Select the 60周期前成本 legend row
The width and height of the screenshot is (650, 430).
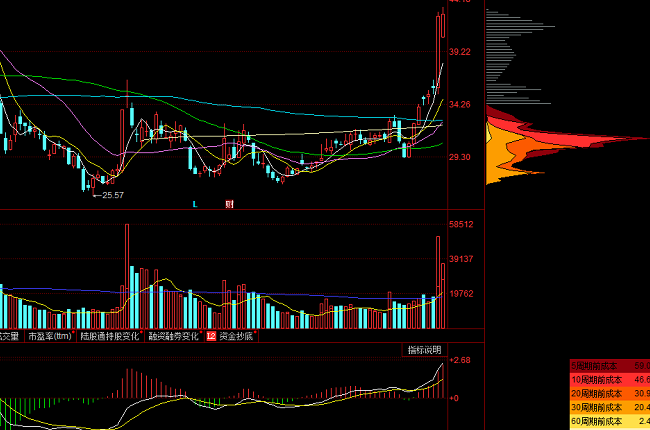click(x=610, y=421)
